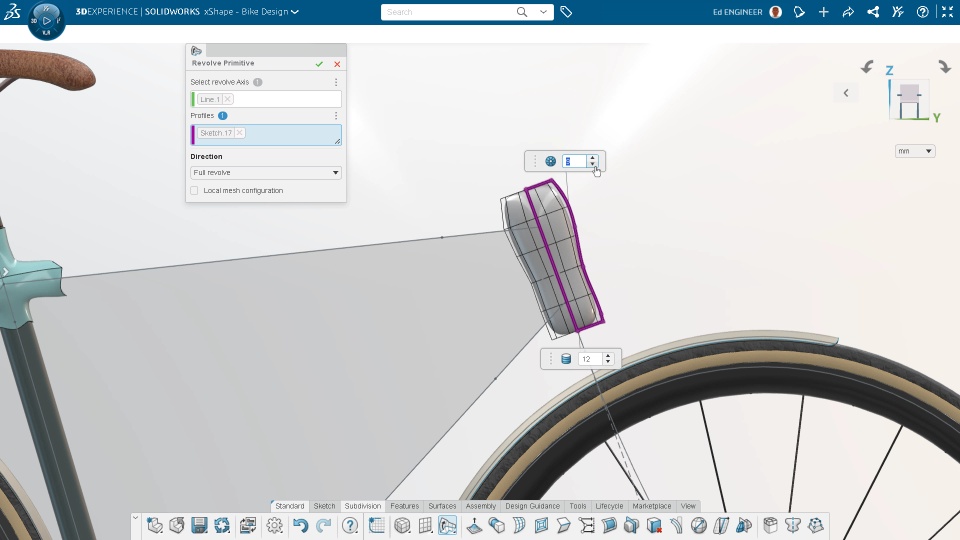The height and width of the screenshot is (540, 960).
Task: Rotate view counterclockwise arrow near view cube
Action: click(x=866, y=67)
